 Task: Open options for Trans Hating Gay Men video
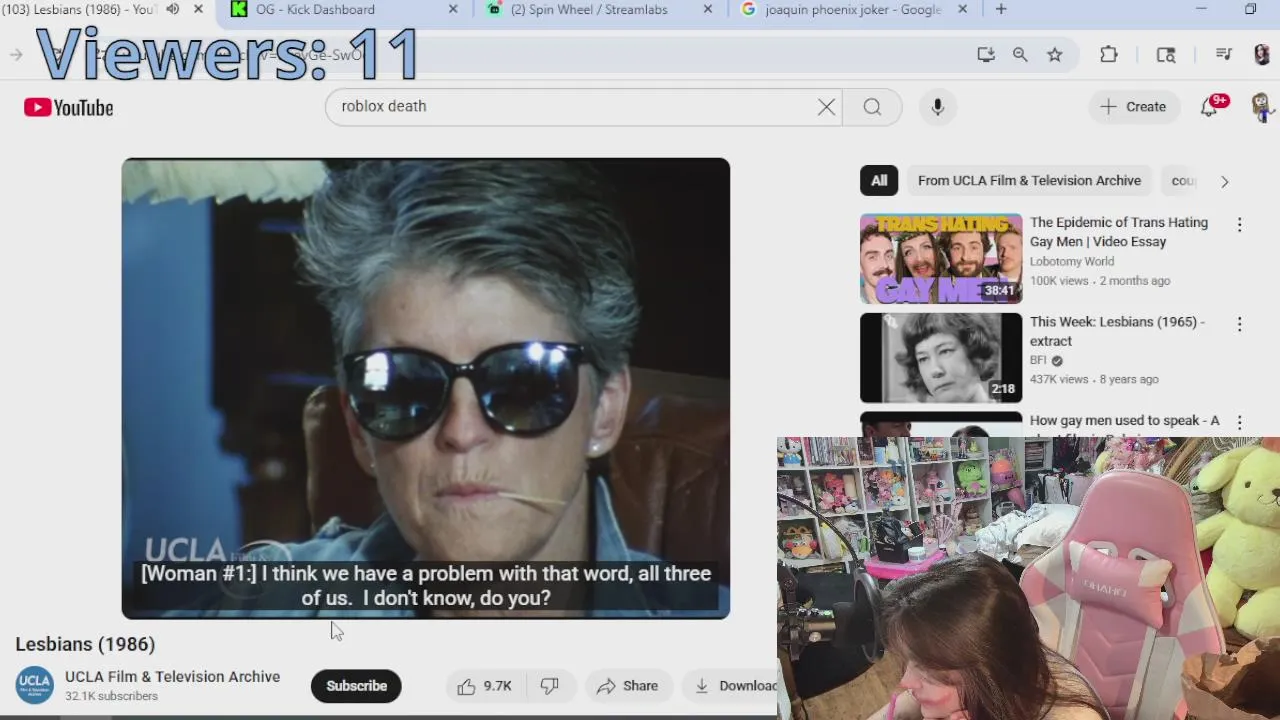click(1239, 225)
